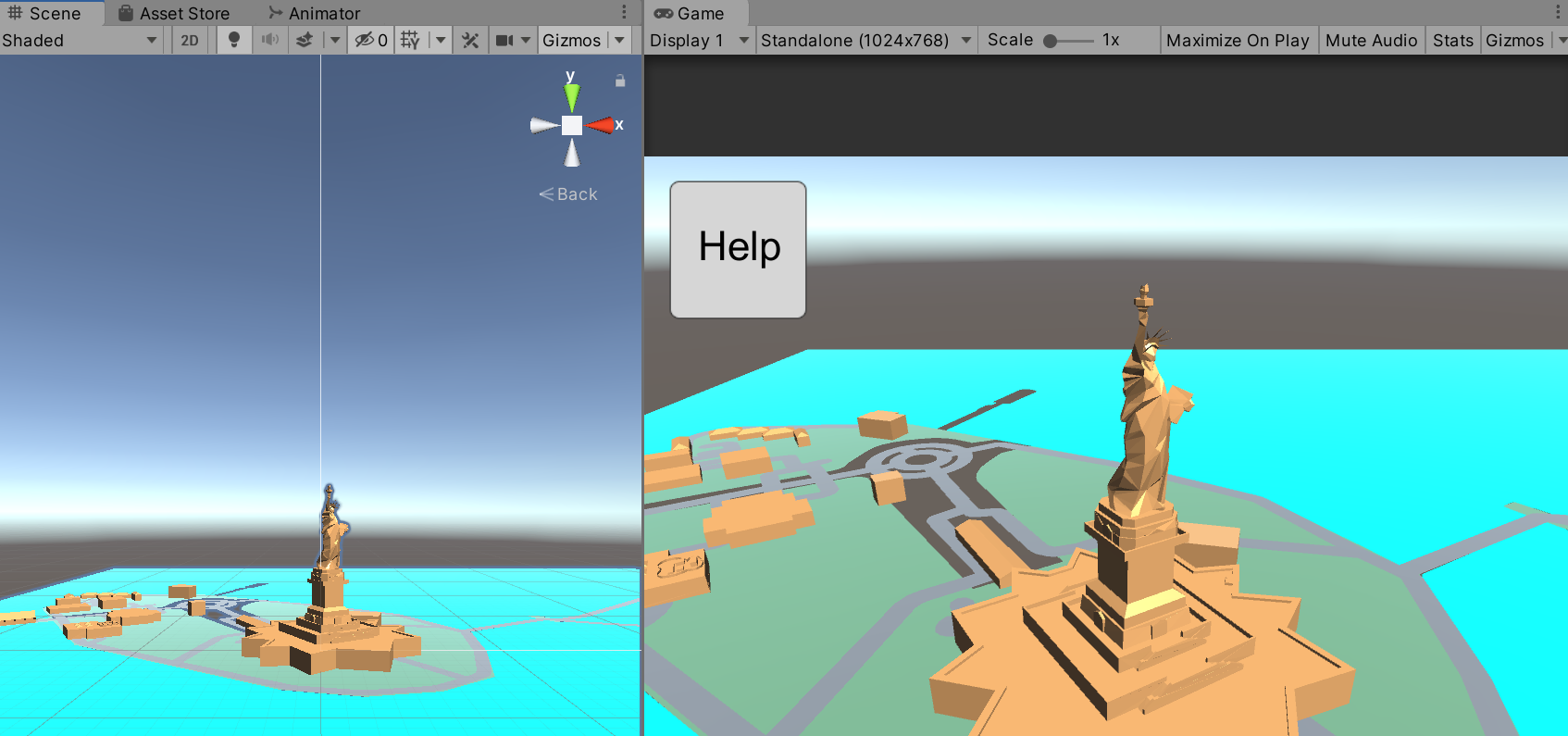
Task: Toggle hidden objects visibility eye icon
Action: 371,40
